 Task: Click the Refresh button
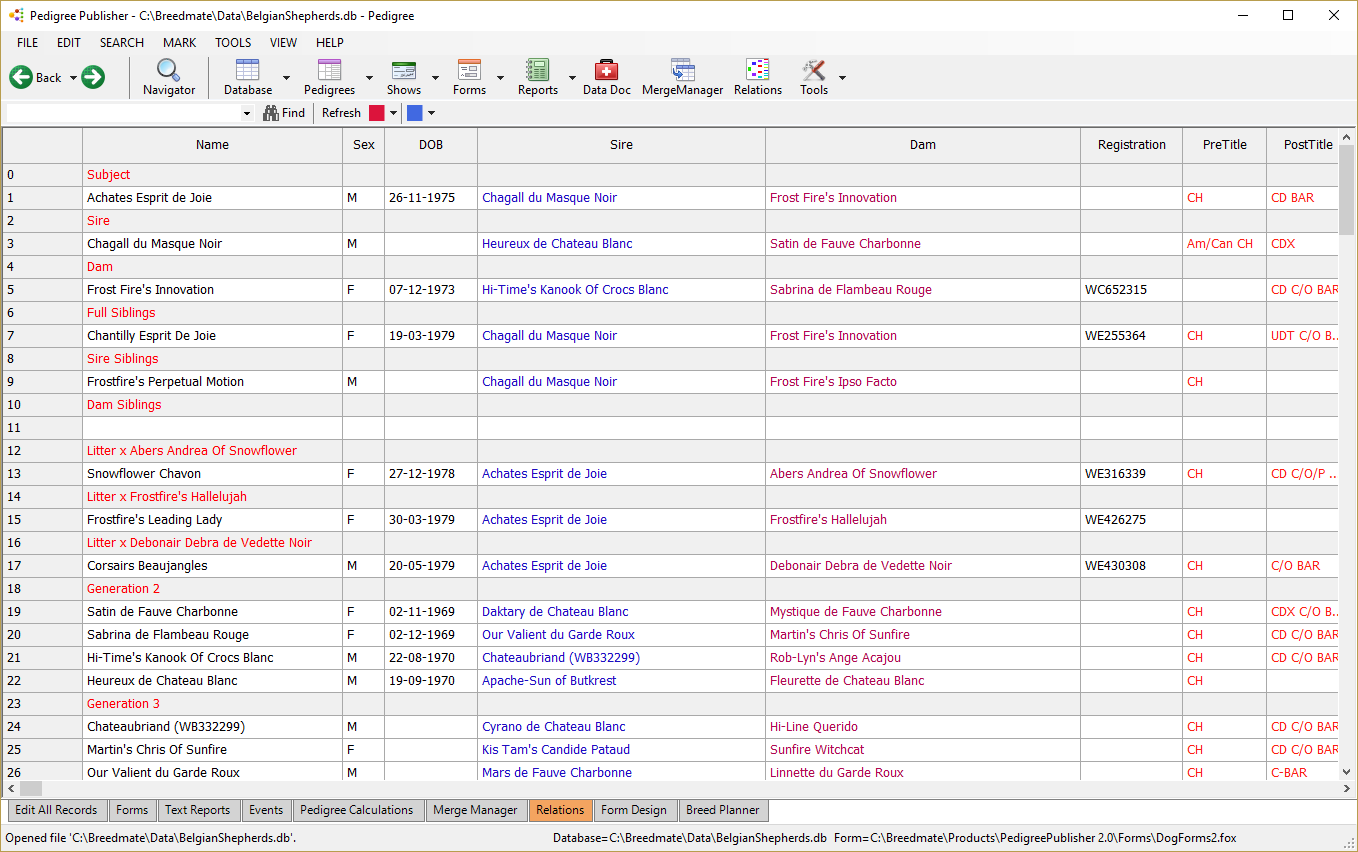(341, 113)
